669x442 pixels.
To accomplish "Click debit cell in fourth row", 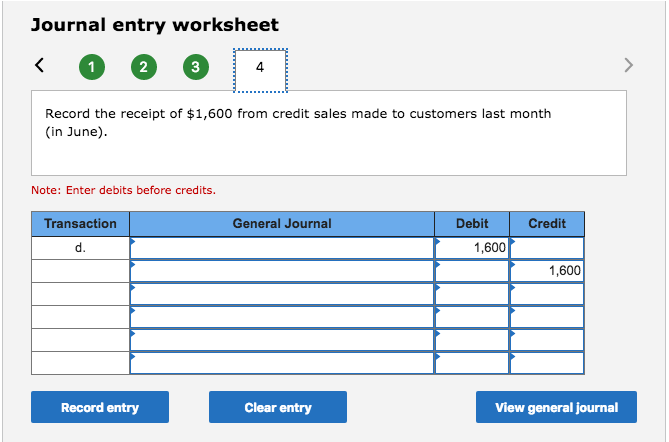I will 472,317.
